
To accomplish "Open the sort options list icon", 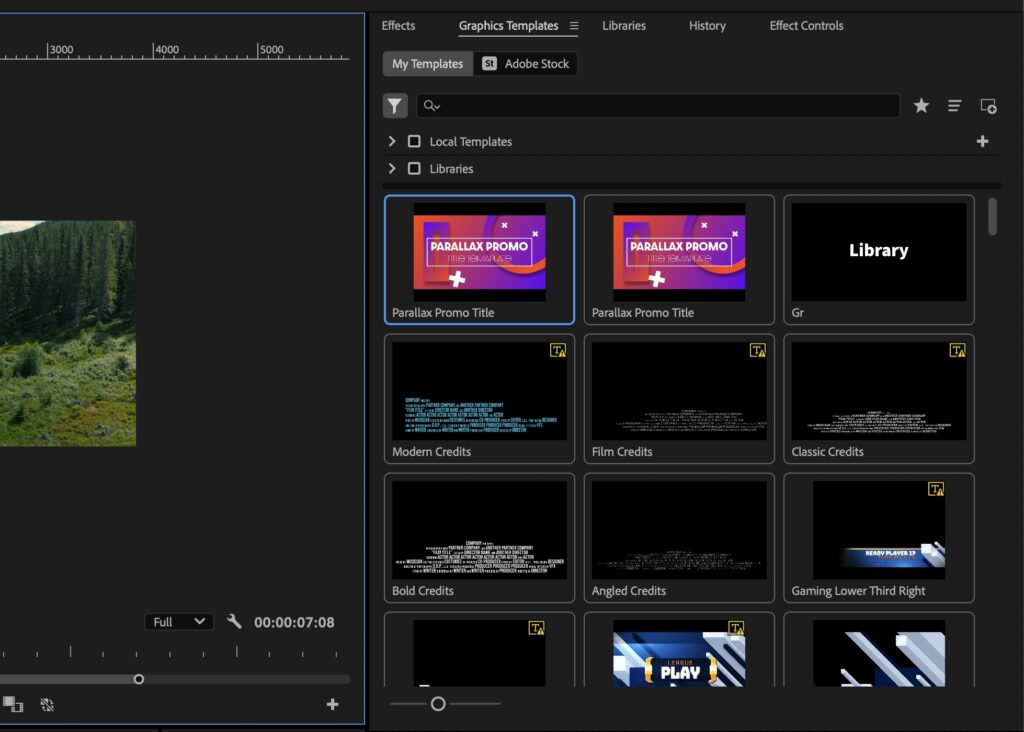I will pyautogui.click(x=955, y=106).
